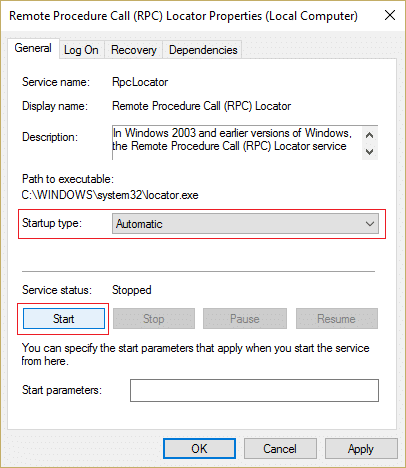Open the Recovery tab
Image resolution: width=406 pixels, height=468 pixels.
tap(134, 50)
